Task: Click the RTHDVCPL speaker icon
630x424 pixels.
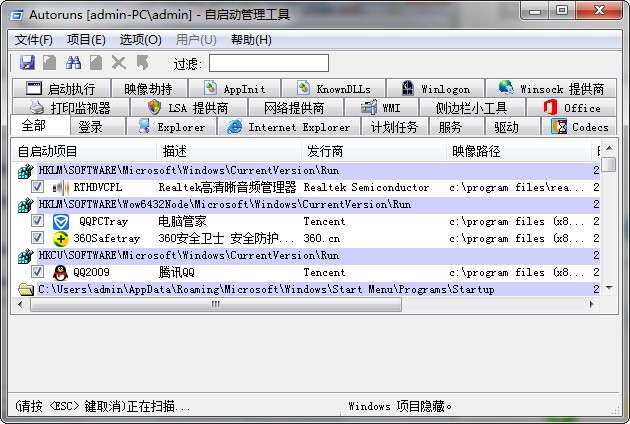Action: click(61, 187)
